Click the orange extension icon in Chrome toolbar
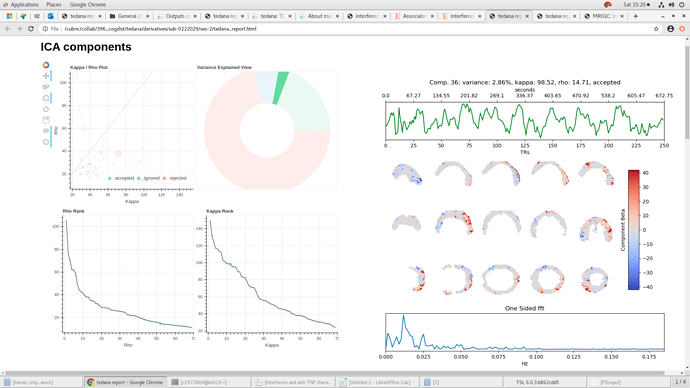The height and width of the screenshot is (388, 690). [682, 29]
